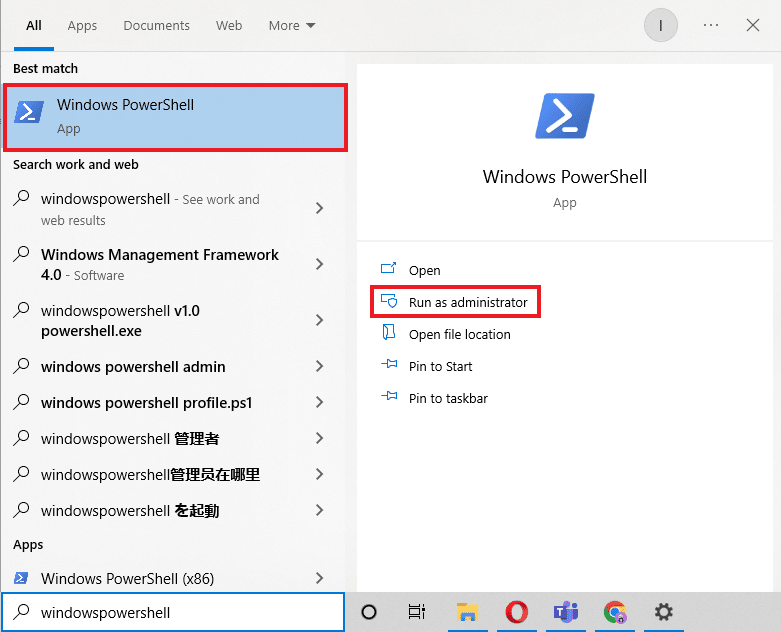The image size is (781, 632).
Task: Select Pin to taskbar option
Action: (448, 398)
